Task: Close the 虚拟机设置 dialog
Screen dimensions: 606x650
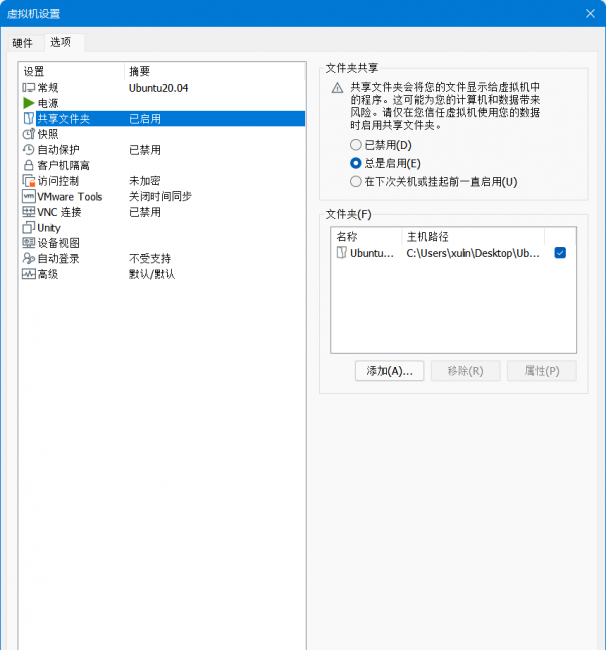Action: point(590,14)
